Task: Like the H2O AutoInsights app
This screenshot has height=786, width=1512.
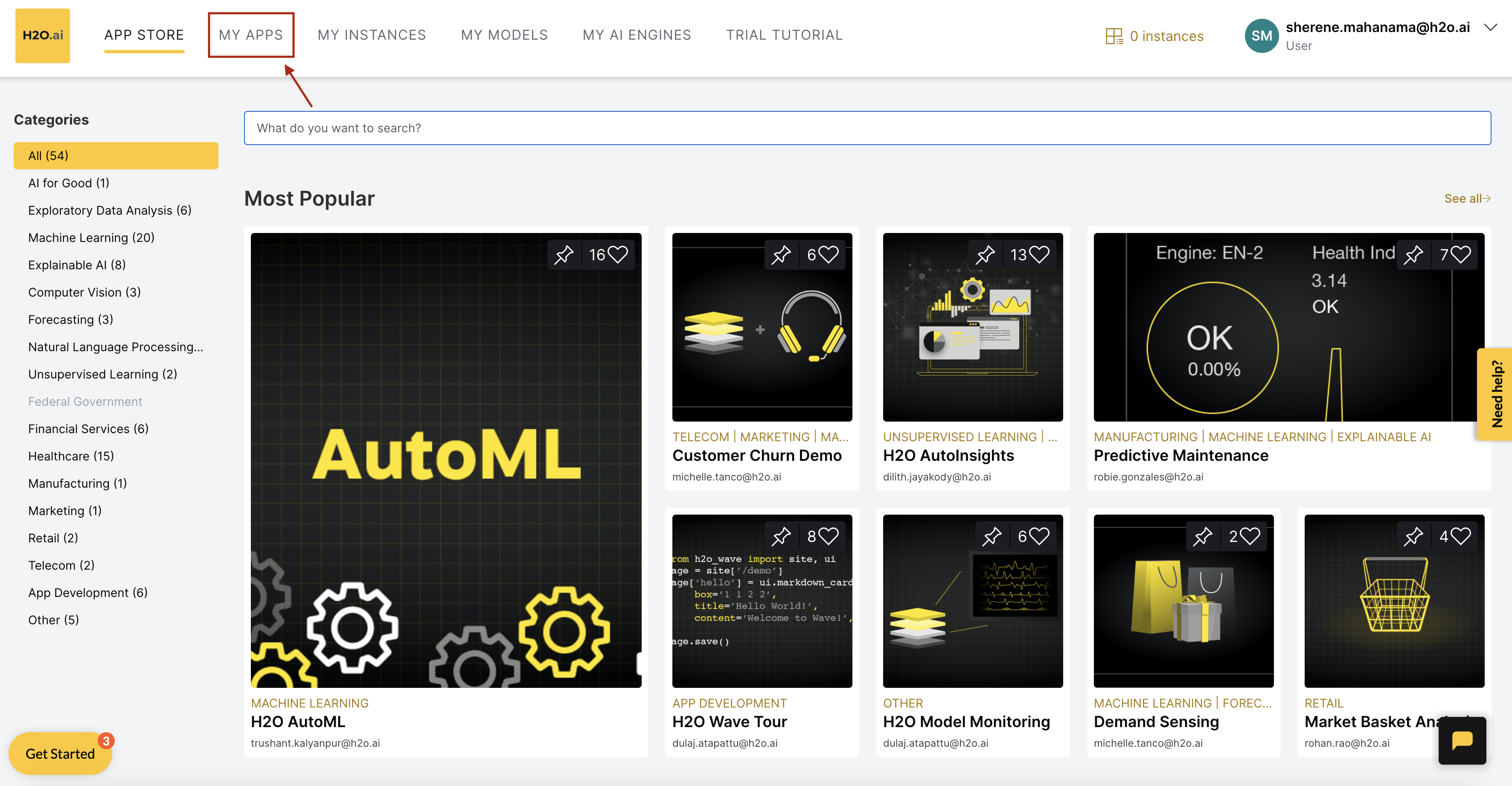Action: [x=1039, y=255]
